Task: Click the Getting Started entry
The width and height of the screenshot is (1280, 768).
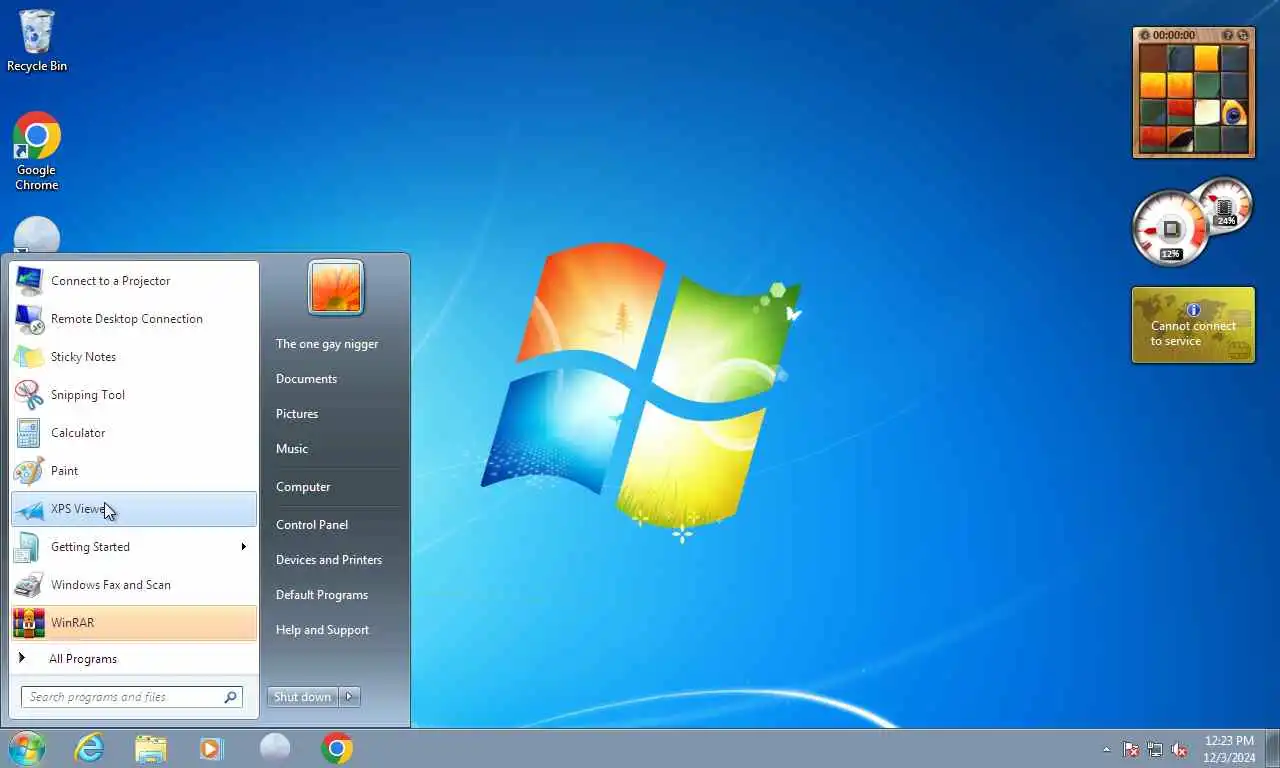Action: (134, 547)
